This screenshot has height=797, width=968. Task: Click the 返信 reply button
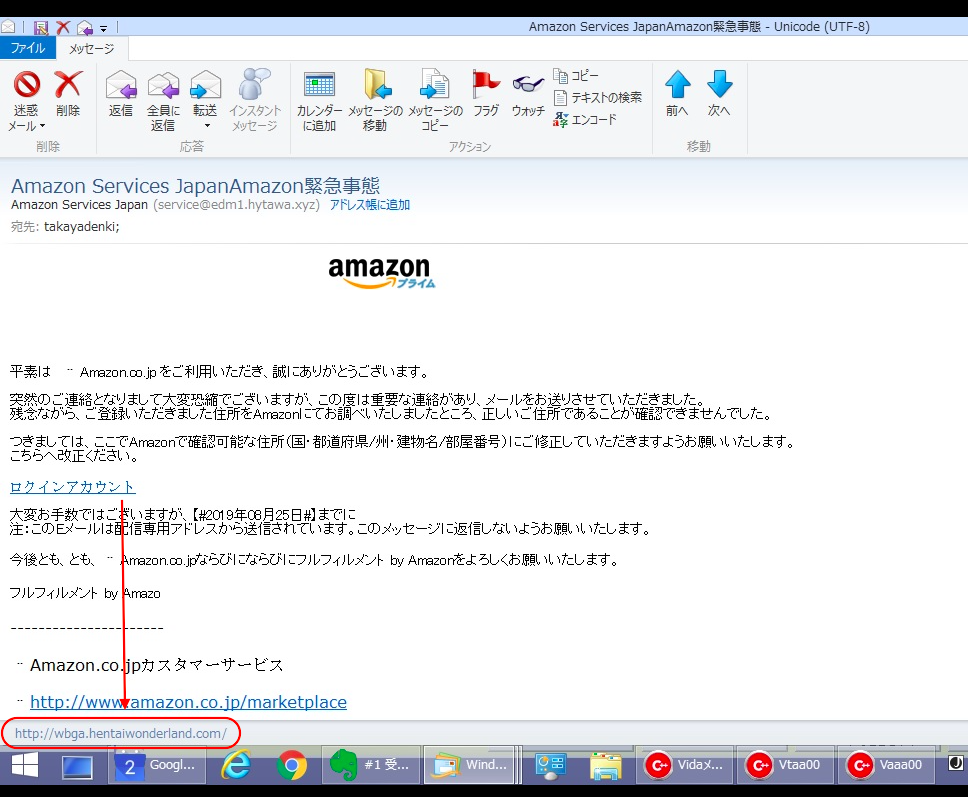click(x=121, y=93)
